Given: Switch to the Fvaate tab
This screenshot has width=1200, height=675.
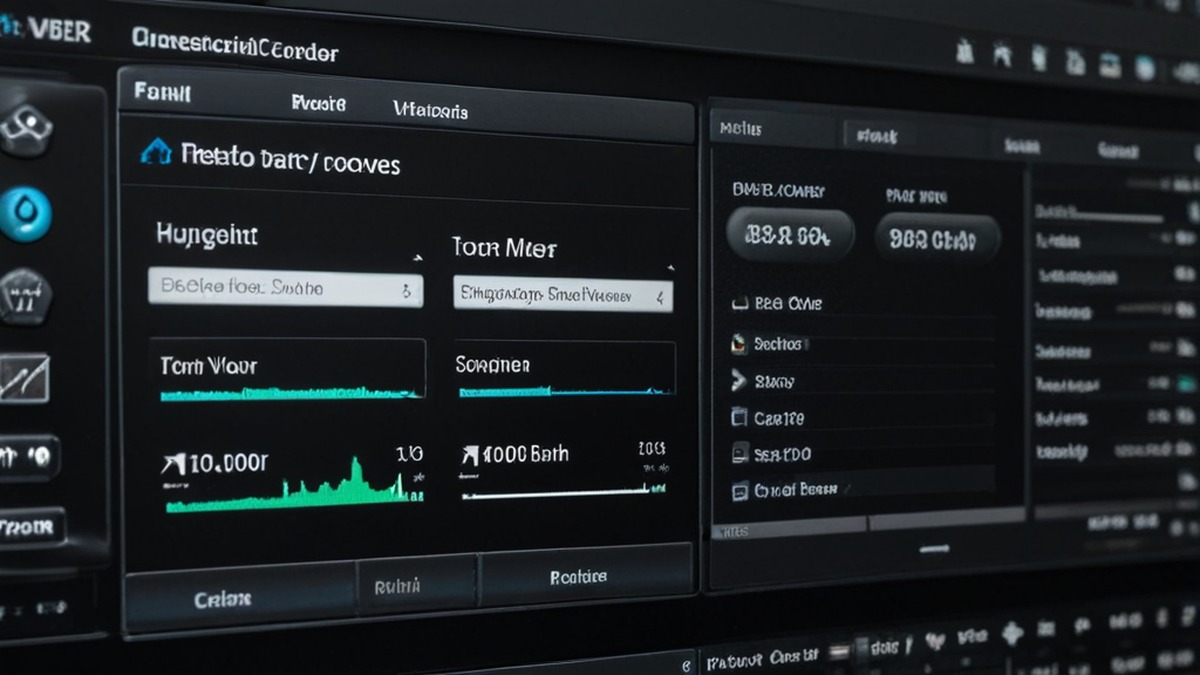Looking at the screenshot, I should pyautogui.click(x=318, y=103).
